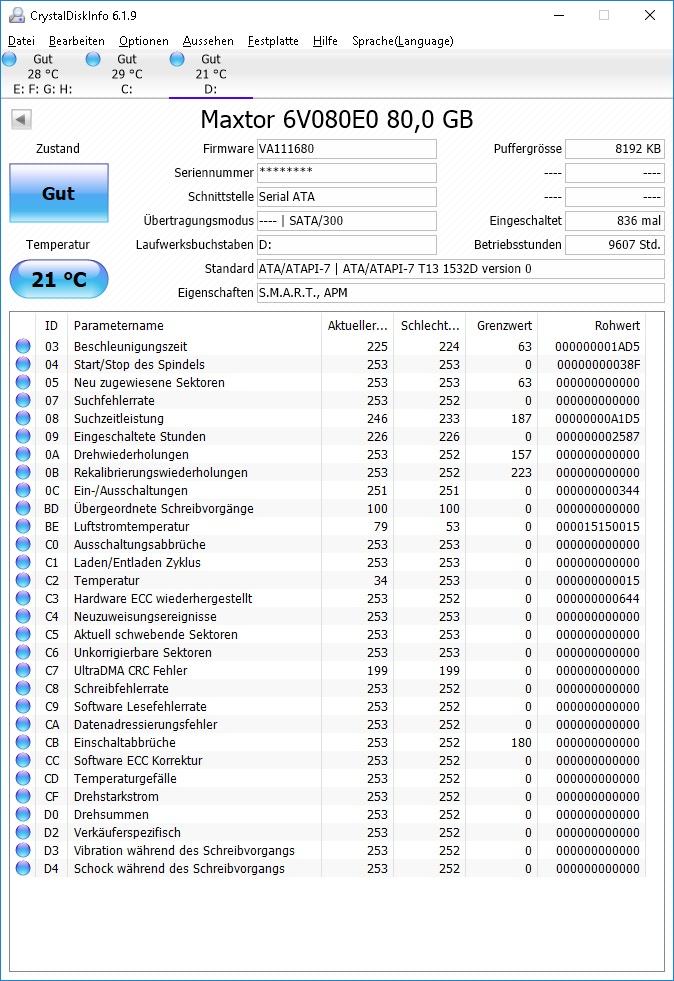Click status icon for C2 Temperatur row
The width and height of the screenshot is (674, 981).
(23, 581)
